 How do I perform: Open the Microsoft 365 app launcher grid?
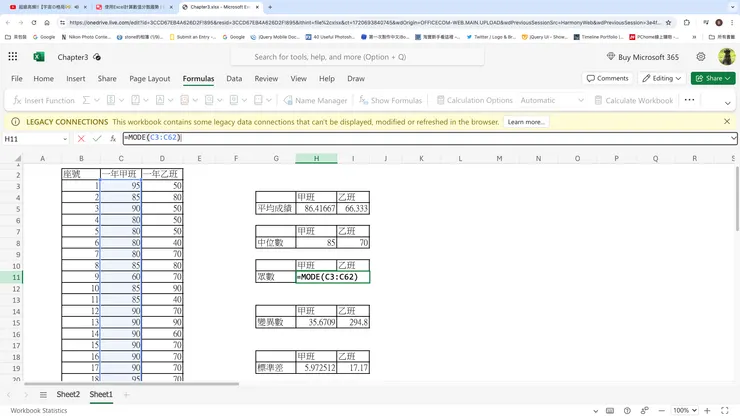tap(13, 57)
